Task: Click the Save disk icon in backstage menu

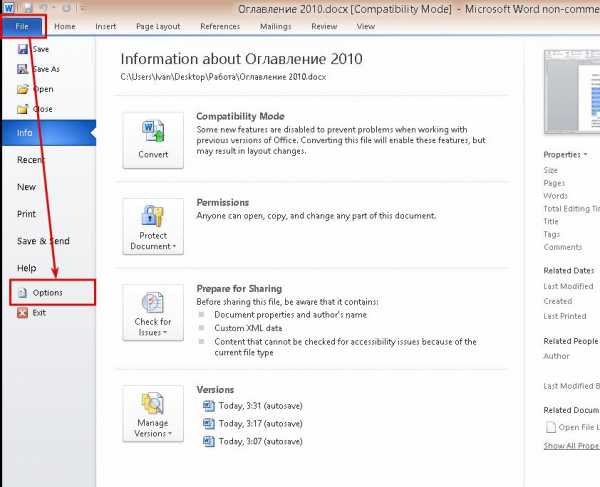Action: [23, 49]
